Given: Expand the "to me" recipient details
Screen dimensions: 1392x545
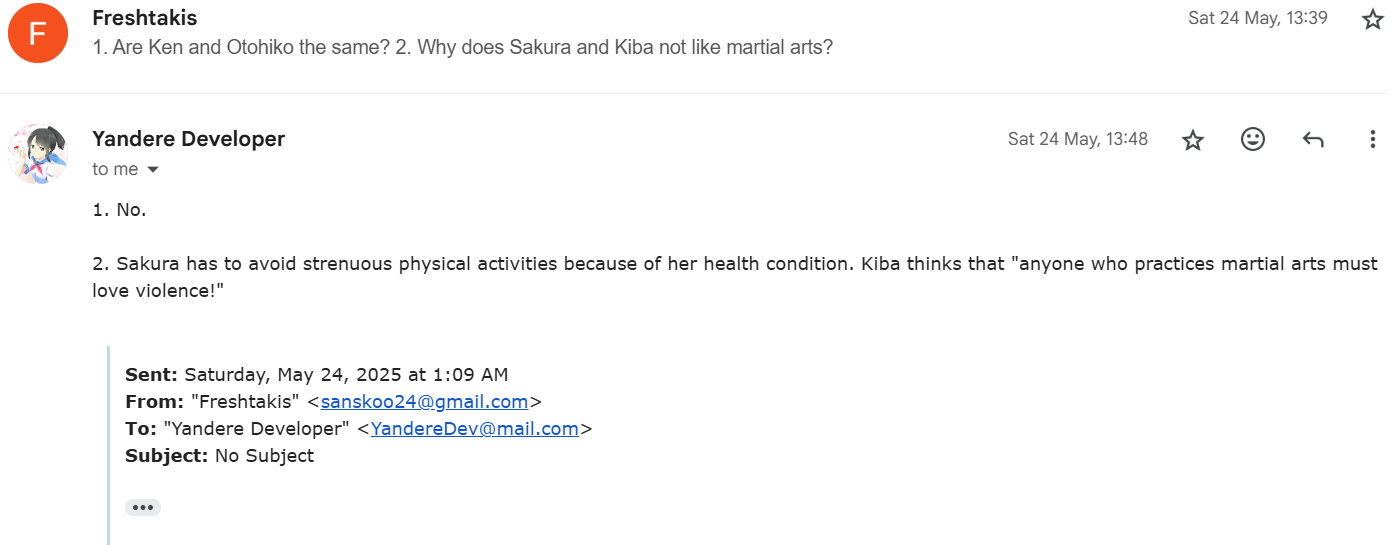Looking at the screenshot, I should pyautogui.click(x=153, y=170).
